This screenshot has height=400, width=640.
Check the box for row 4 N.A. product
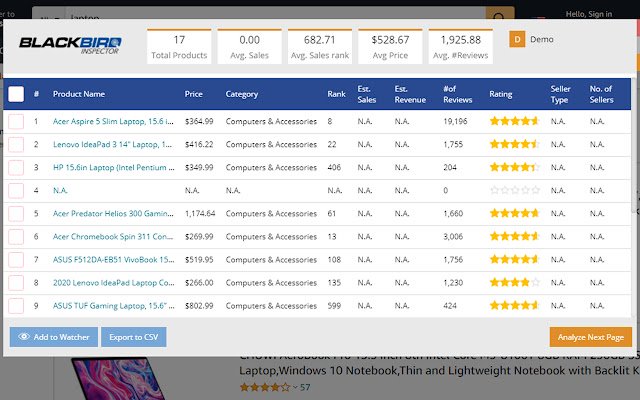click(x=16, y=191)
